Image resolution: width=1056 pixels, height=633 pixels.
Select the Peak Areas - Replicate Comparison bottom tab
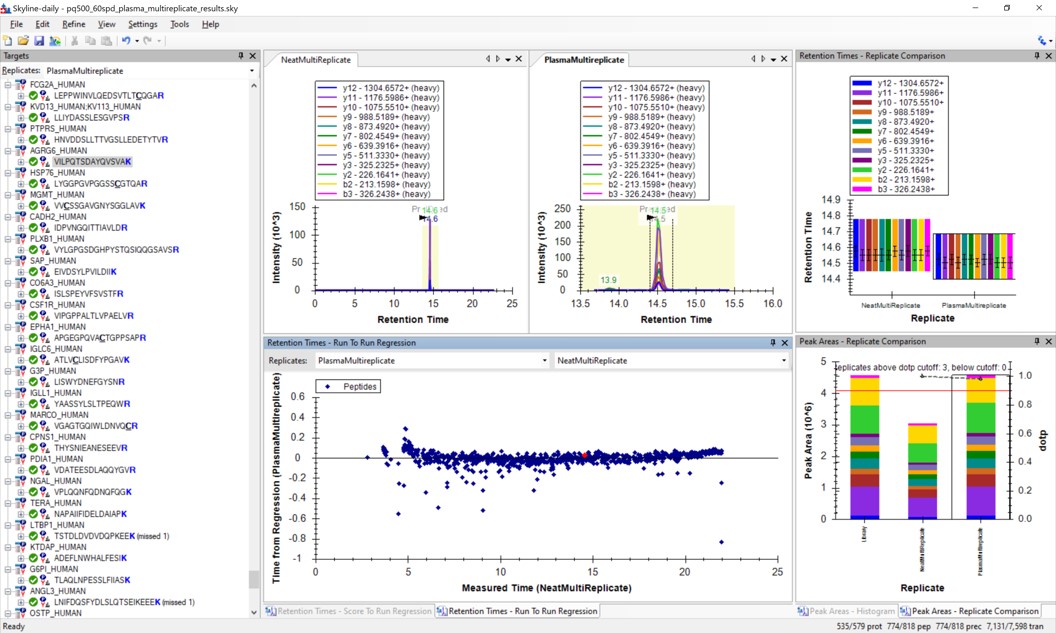click(970, 611)
